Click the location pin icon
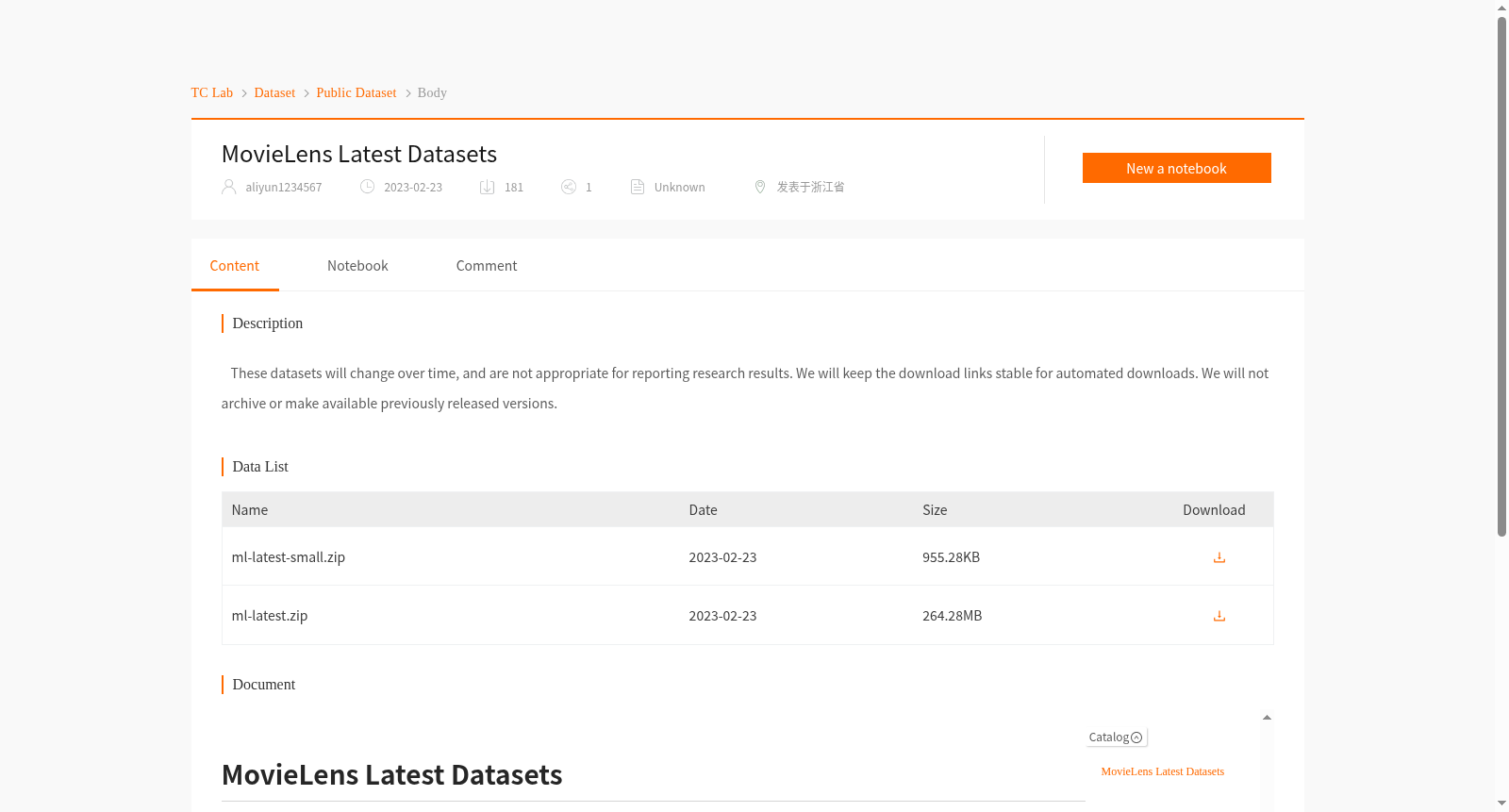The height and width of the screenshot is (812, 1509). coord(760,187)
